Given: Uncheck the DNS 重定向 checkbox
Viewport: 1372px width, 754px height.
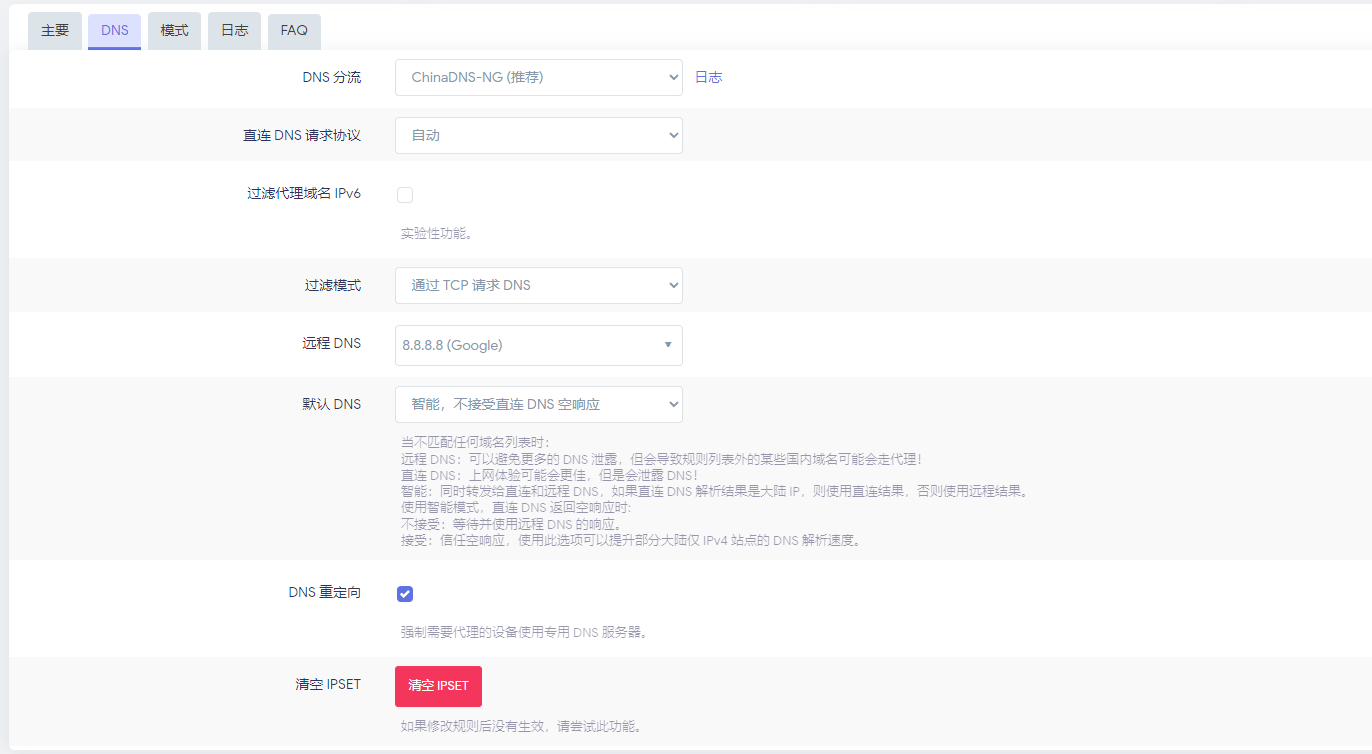Looking at the screenshot, I should point(404,593).
